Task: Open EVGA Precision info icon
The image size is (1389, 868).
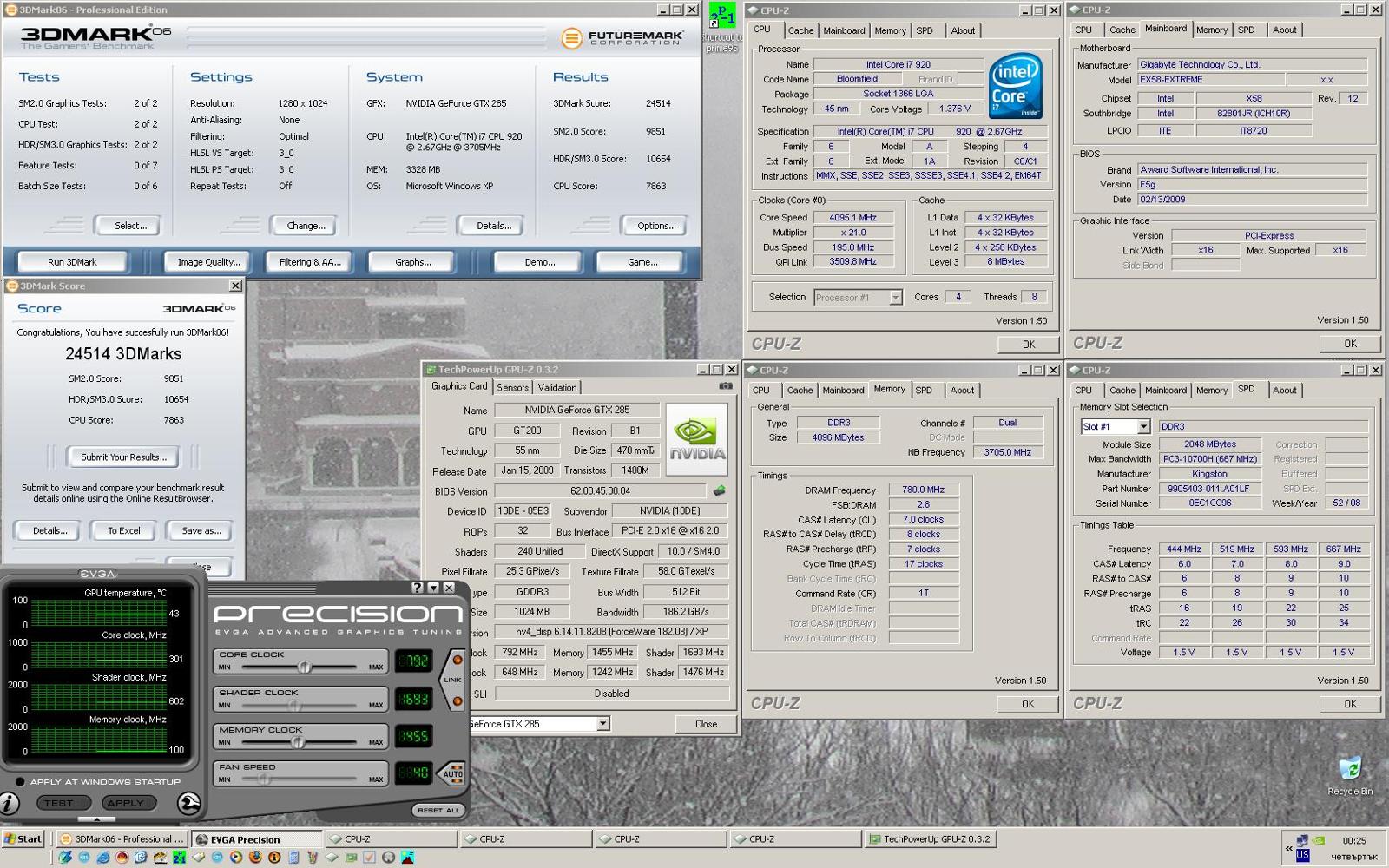Action: pyautogui.click(x=9, y=804)
